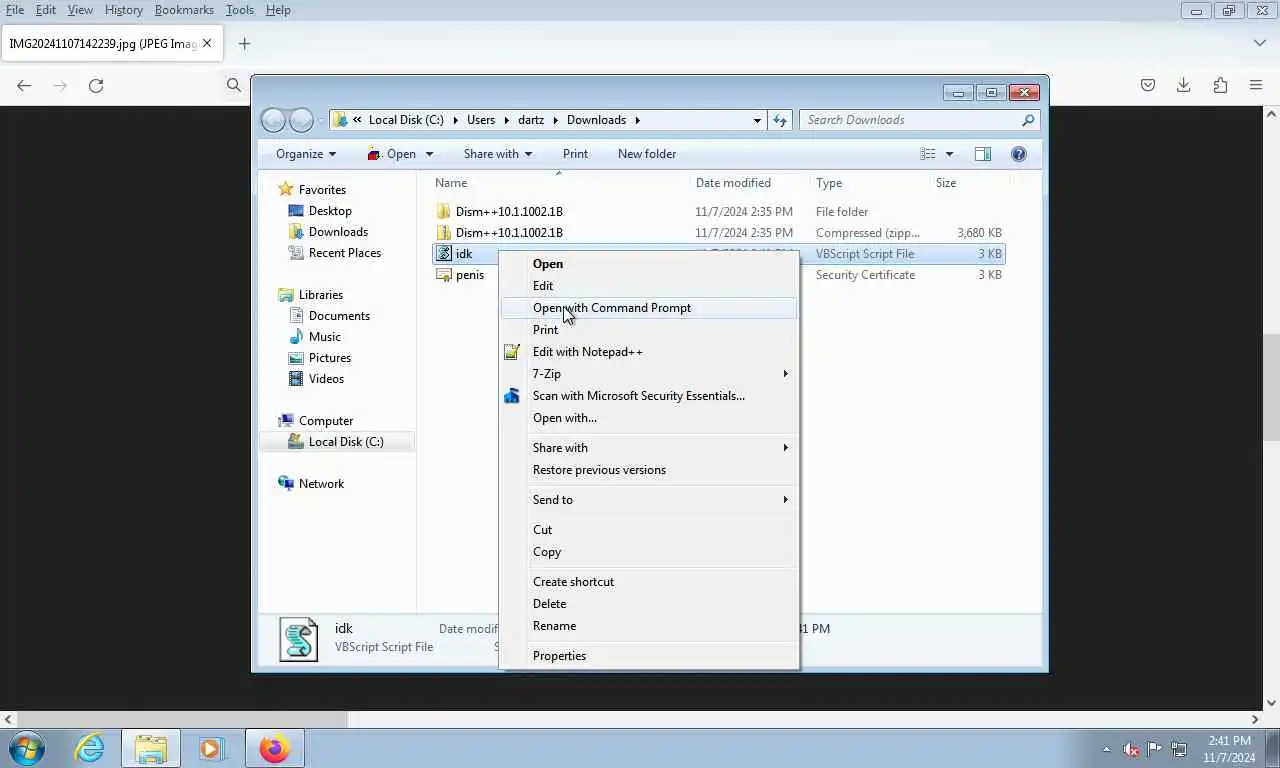1280x768 pixels.
Task: Open the Firefox bookmarks Pocket icon
Action: click(x=1148, y=85)
